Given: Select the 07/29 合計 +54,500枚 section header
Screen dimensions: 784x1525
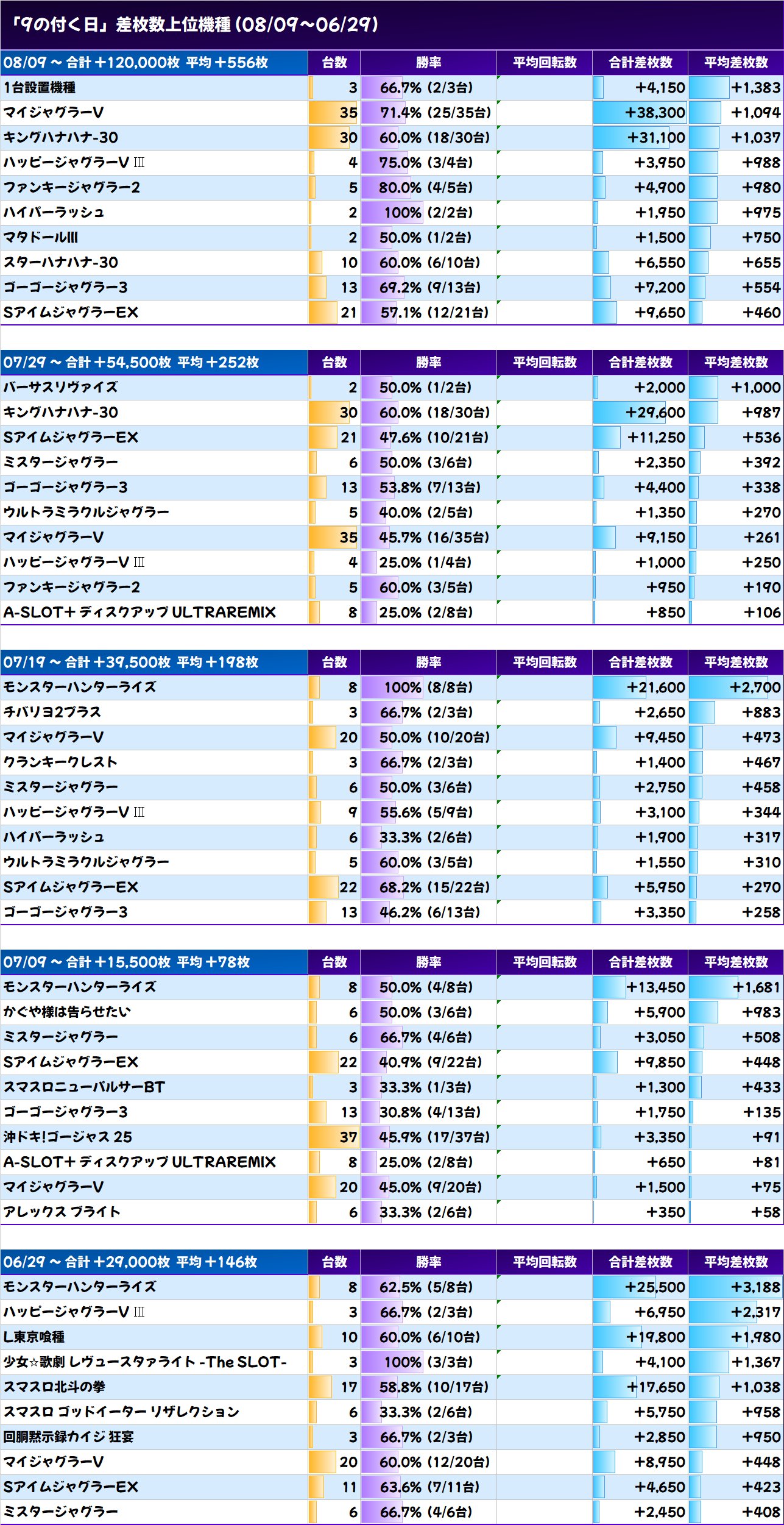Looking at the screenshot, I should click(x=154, y=362).
